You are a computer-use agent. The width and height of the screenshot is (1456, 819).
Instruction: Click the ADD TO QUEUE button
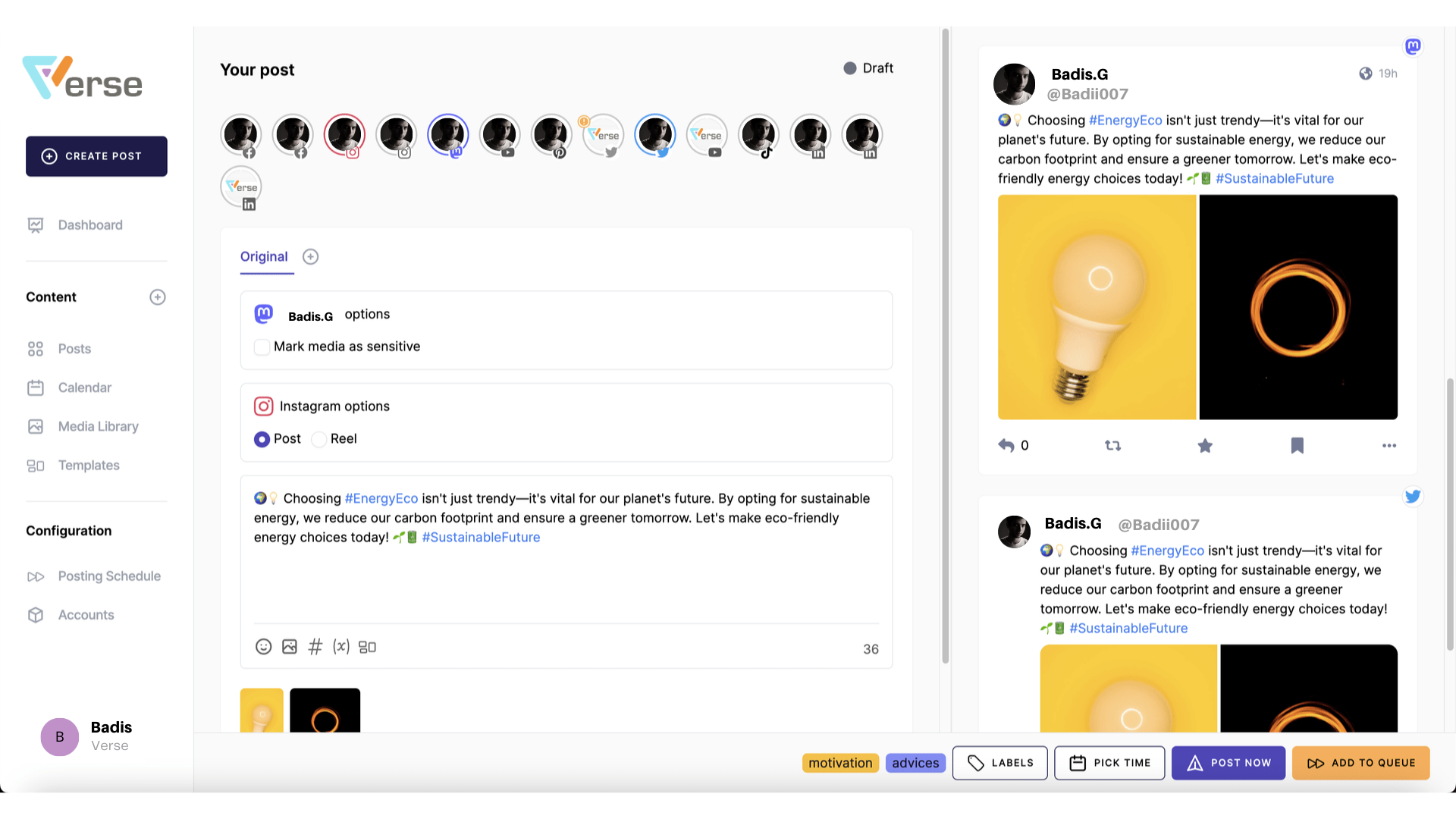1361,762
